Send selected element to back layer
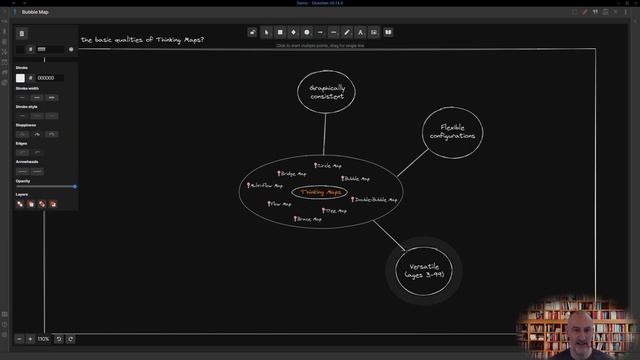 pos(20,204)
